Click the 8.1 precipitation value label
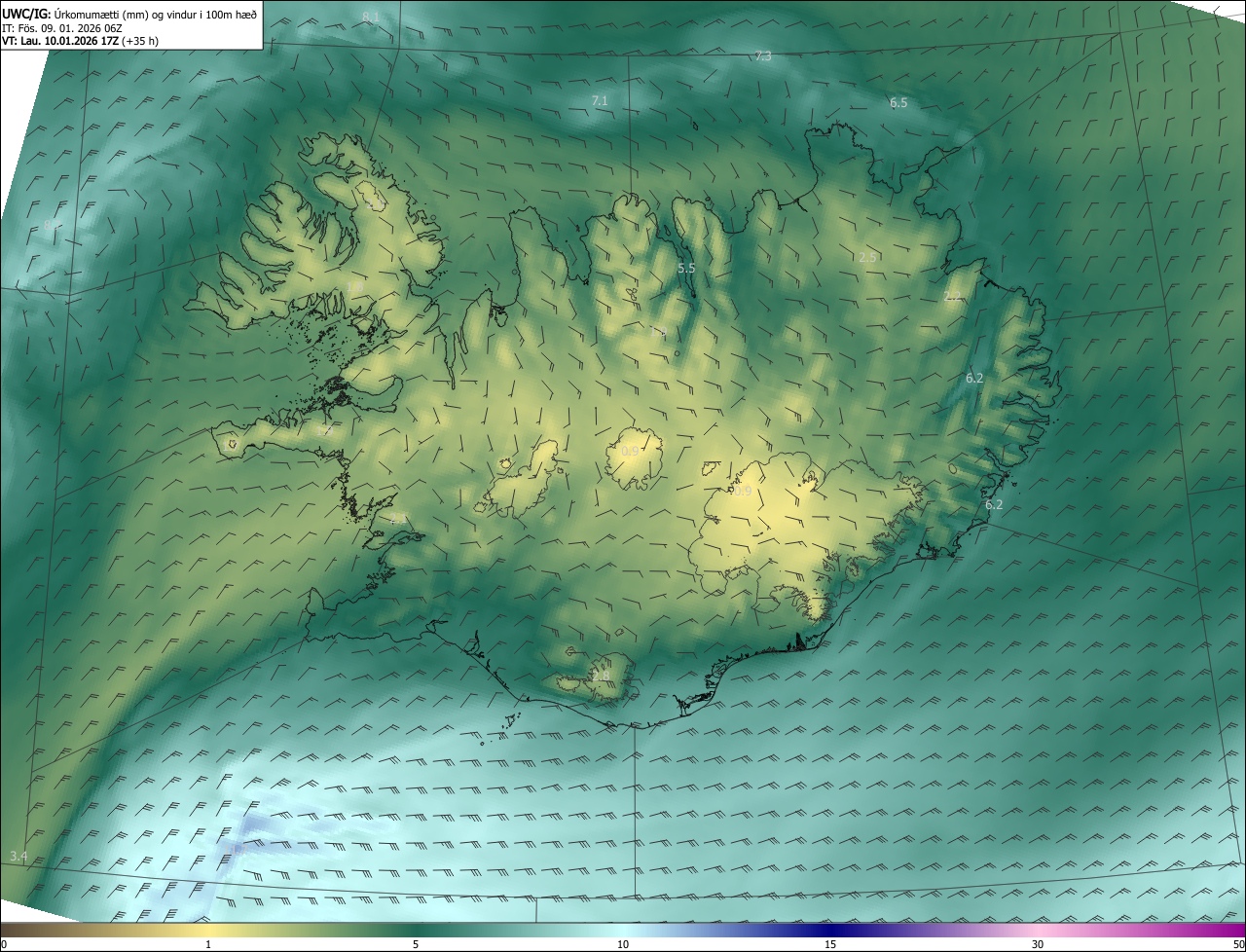Screen dimensions: 1246x952 pyautogui.click(x=370, y=18)
